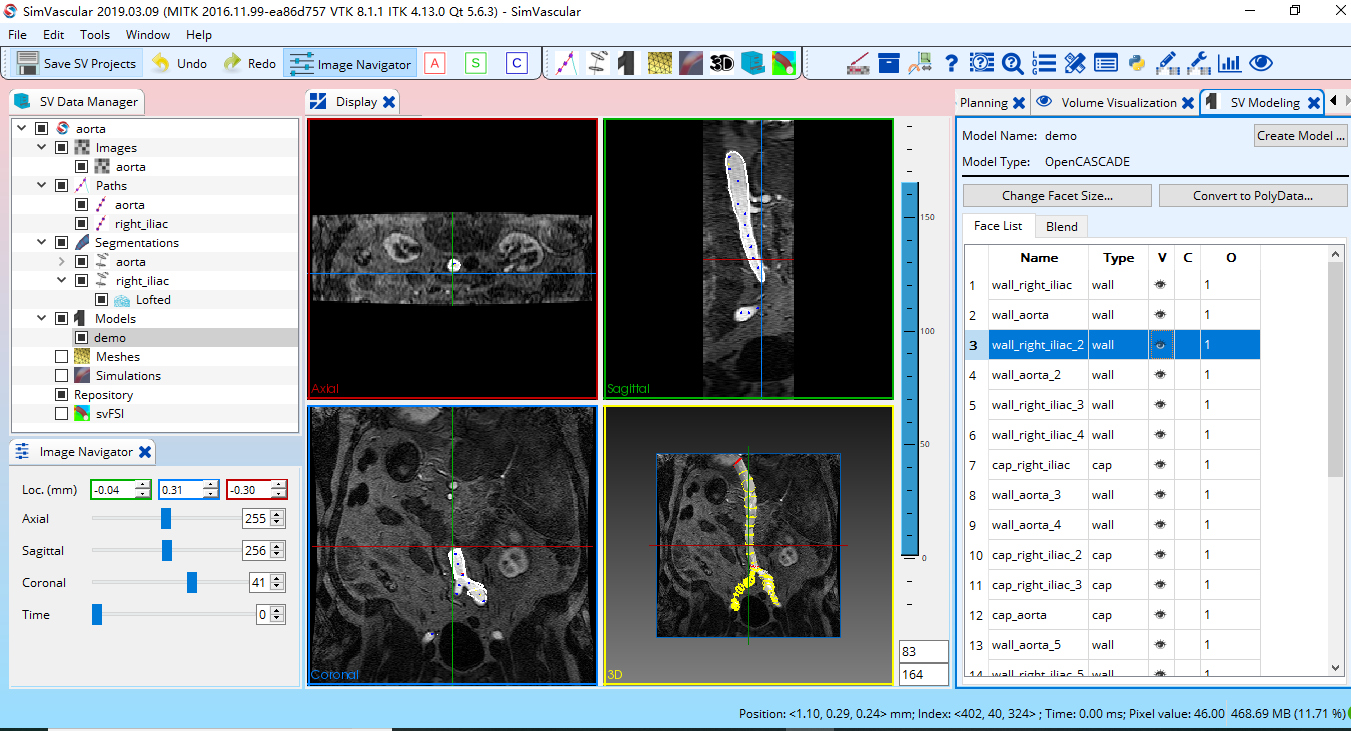Toggle visibility eye for wall_aorta_2 face
The image size is (1351, 731).
coord(1160,375)
